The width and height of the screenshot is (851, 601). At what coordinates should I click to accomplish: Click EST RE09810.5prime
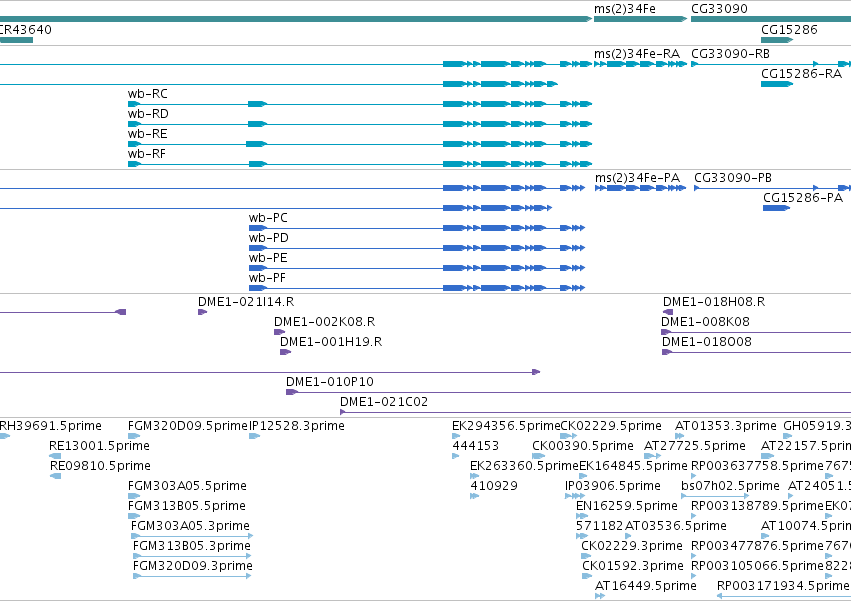100,466
